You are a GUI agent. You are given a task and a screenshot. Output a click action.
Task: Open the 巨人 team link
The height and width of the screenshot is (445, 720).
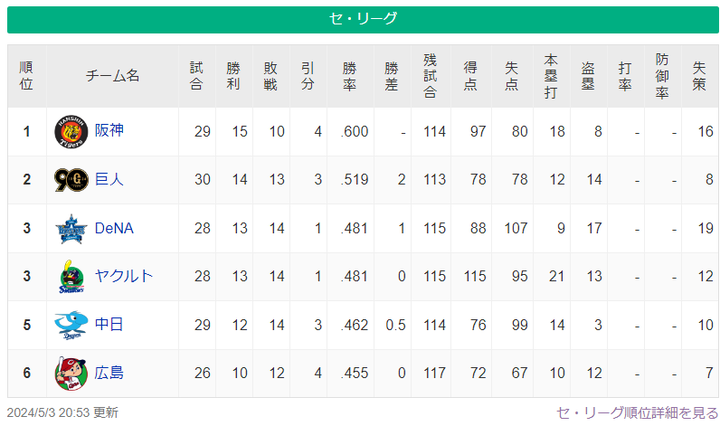(x=109, y=179)
